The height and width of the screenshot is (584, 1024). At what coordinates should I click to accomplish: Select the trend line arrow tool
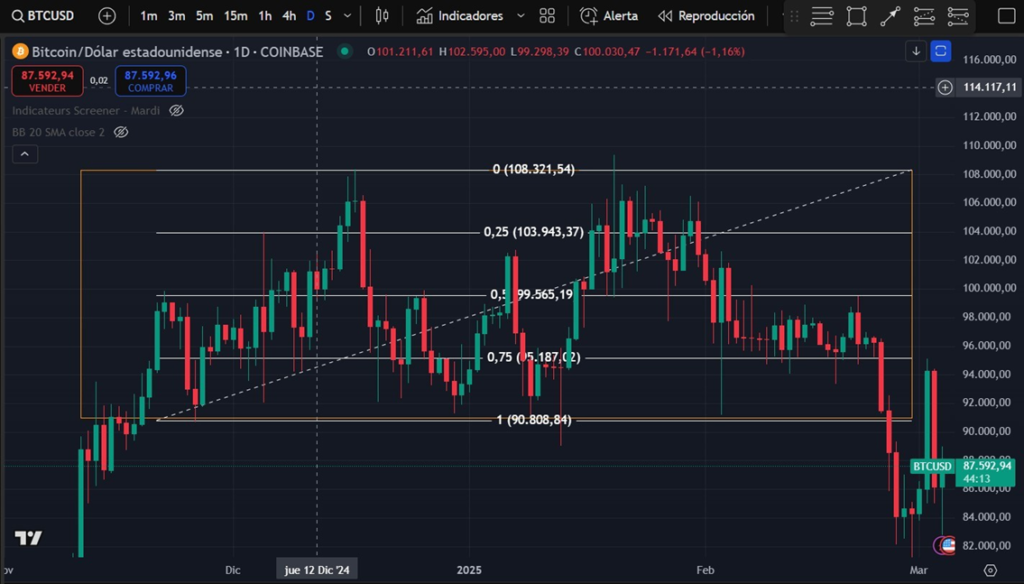click(890, 16)
